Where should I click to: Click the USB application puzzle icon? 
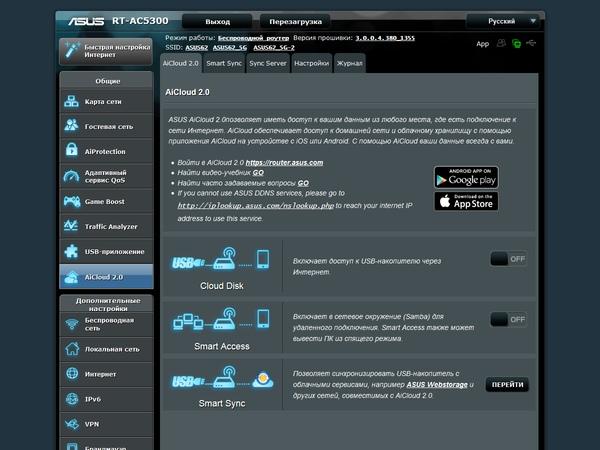pos(72,251)
